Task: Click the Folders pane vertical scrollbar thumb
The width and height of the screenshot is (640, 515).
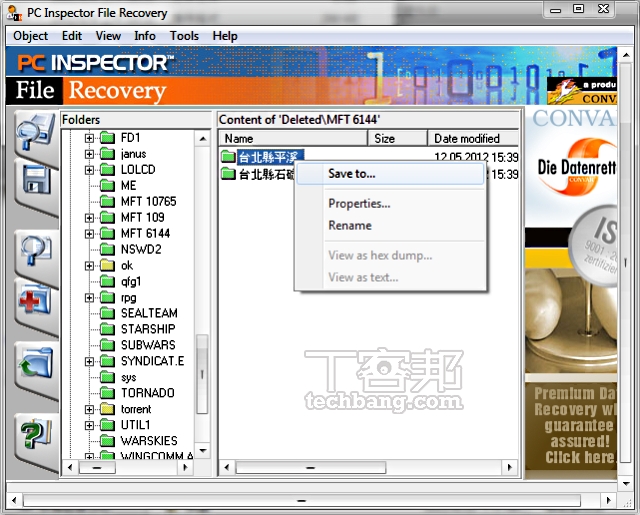Action: (203, 374)
